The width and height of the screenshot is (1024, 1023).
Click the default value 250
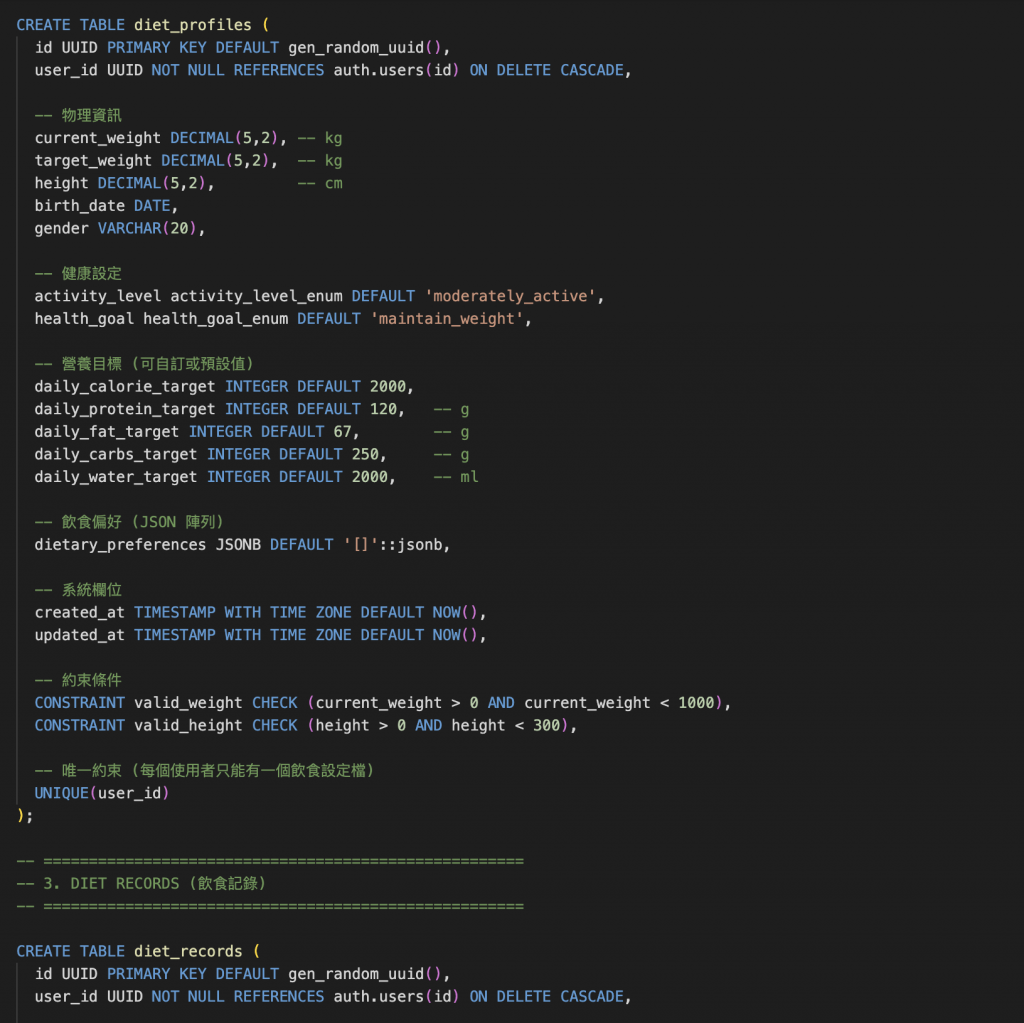[x=365, y=455]
